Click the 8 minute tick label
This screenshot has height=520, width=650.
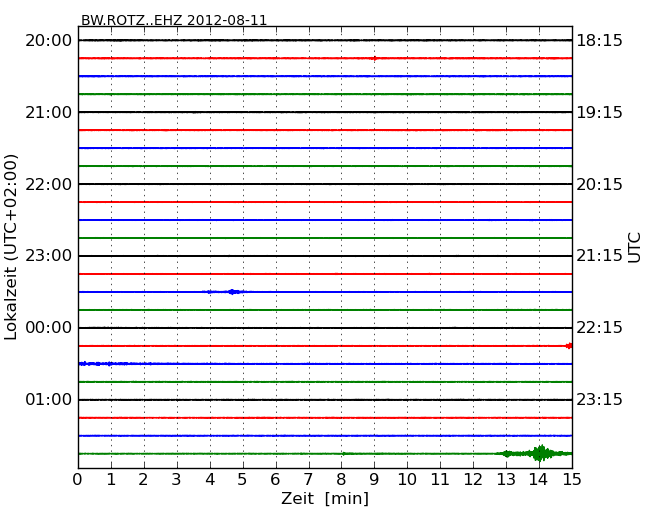[x=341, y=480]
